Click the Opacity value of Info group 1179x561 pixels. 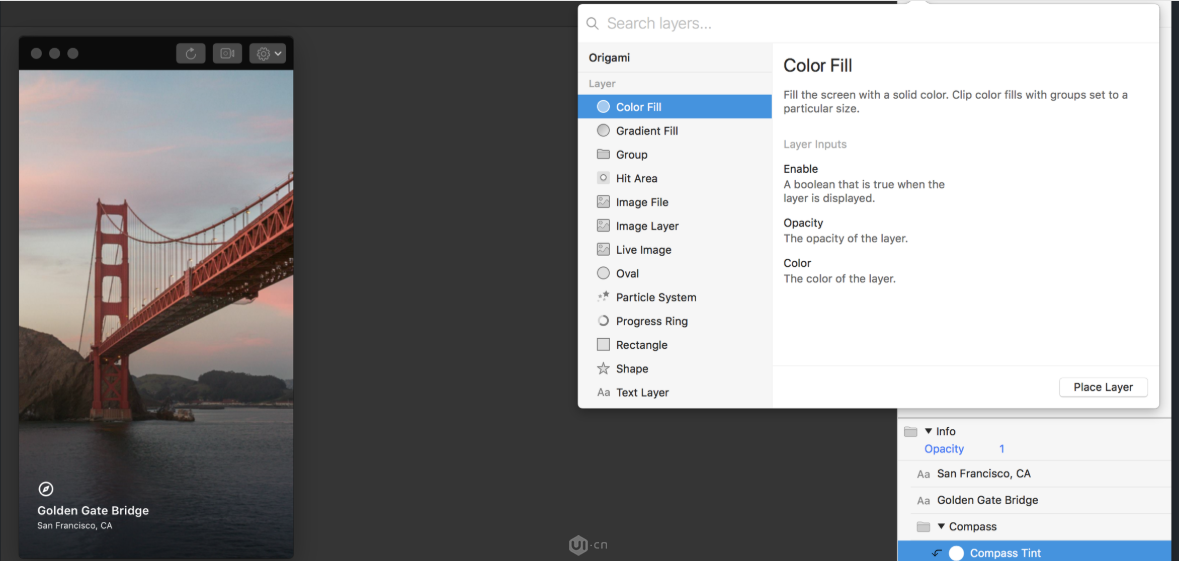click(x=1002, y=449)
